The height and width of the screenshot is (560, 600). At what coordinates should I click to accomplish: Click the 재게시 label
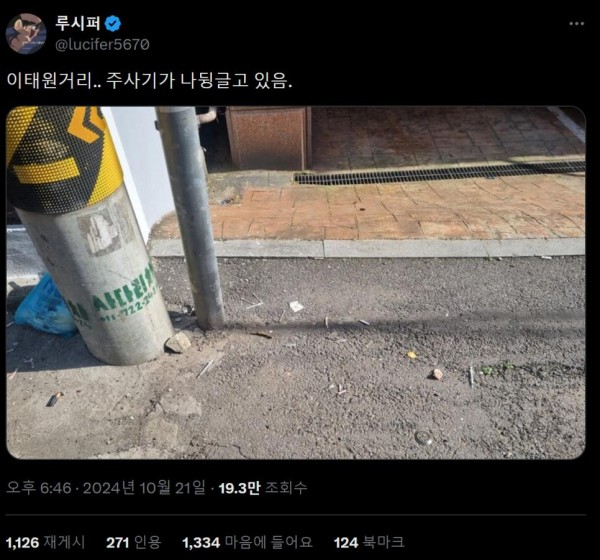click(64, 542)
